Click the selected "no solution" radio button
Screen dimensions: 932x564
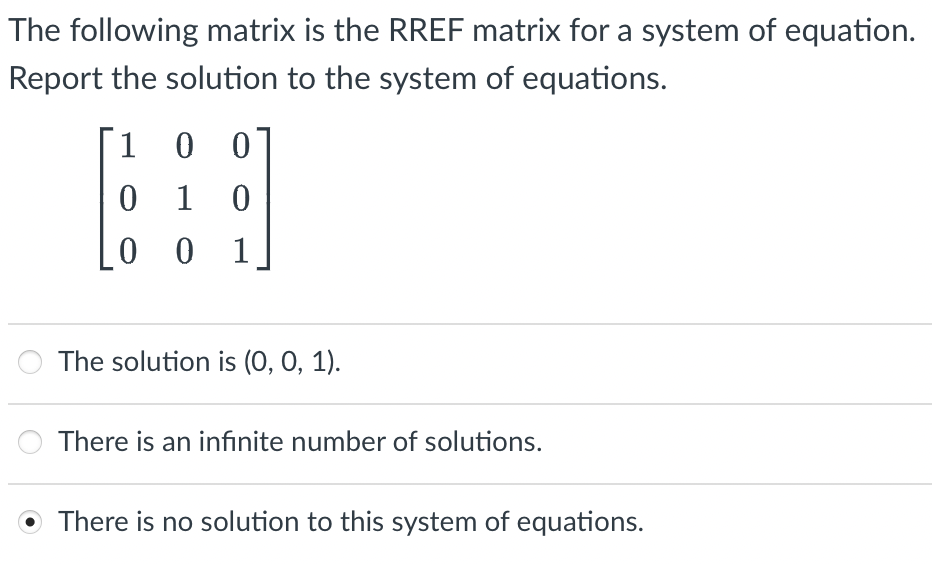(30, 522)
